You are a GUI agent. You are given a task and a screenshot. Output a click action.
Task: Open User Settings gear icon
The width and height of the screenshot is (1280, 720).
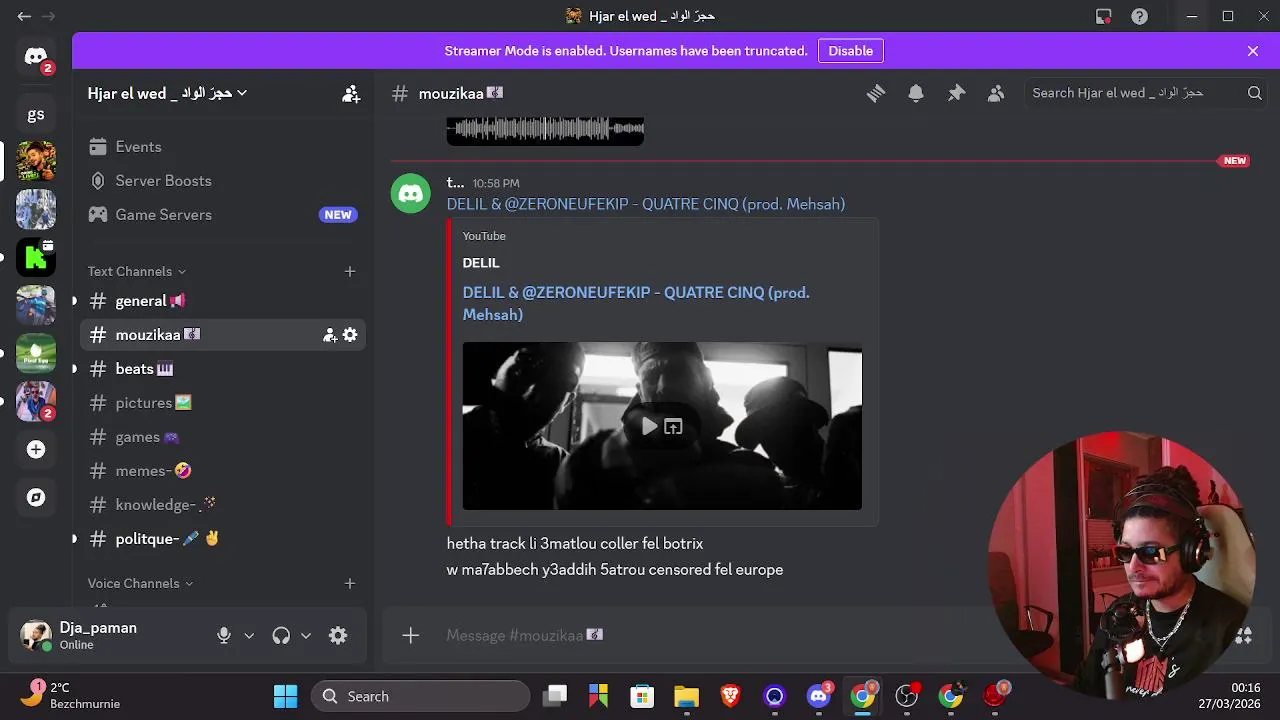click(x=338, y=636)
